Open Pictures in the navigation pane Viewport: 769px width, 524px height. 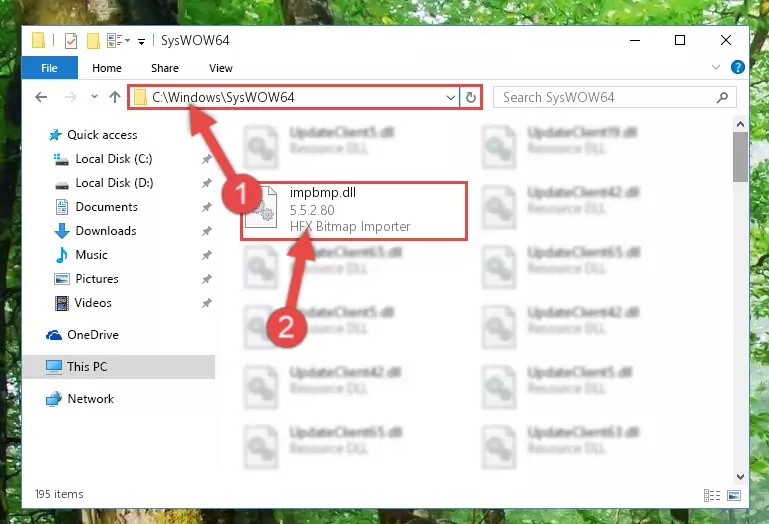tap(97, 279)
